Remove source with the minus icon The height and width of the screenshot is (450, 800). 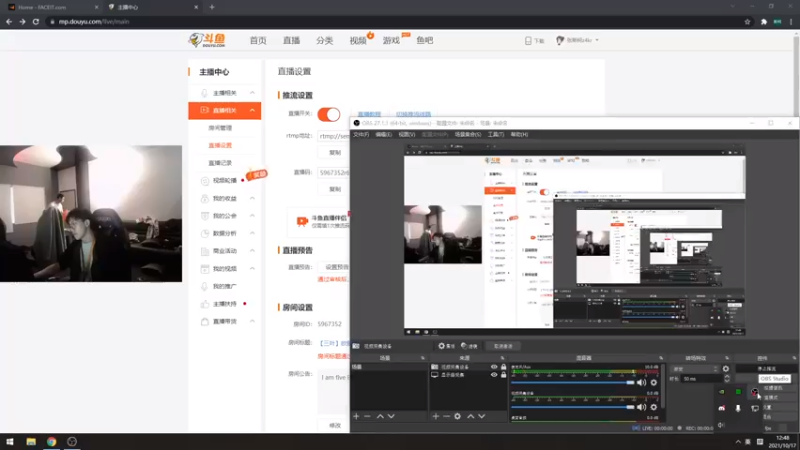click(446, 416)
